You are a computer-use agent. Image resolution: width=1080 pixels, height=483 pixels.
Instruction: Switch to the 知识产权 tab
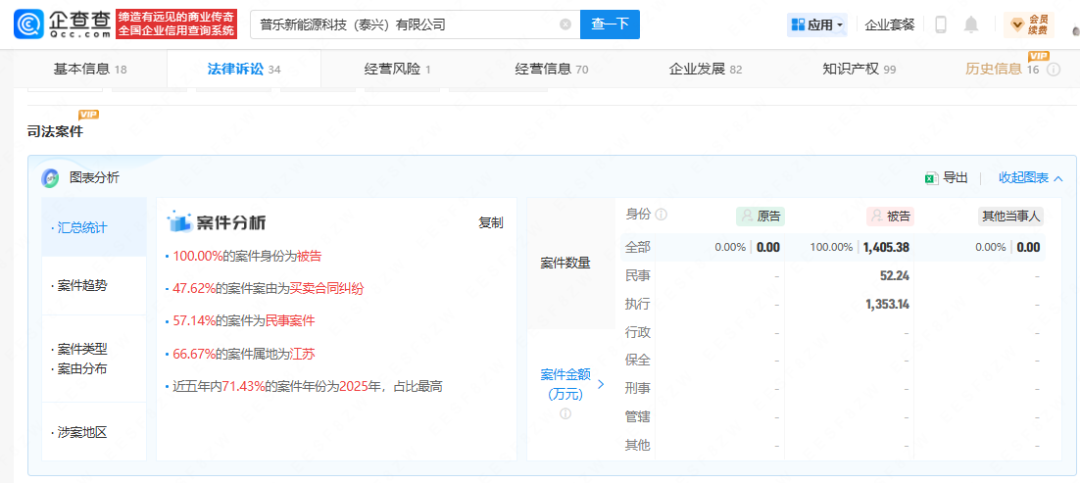(858, 69)
